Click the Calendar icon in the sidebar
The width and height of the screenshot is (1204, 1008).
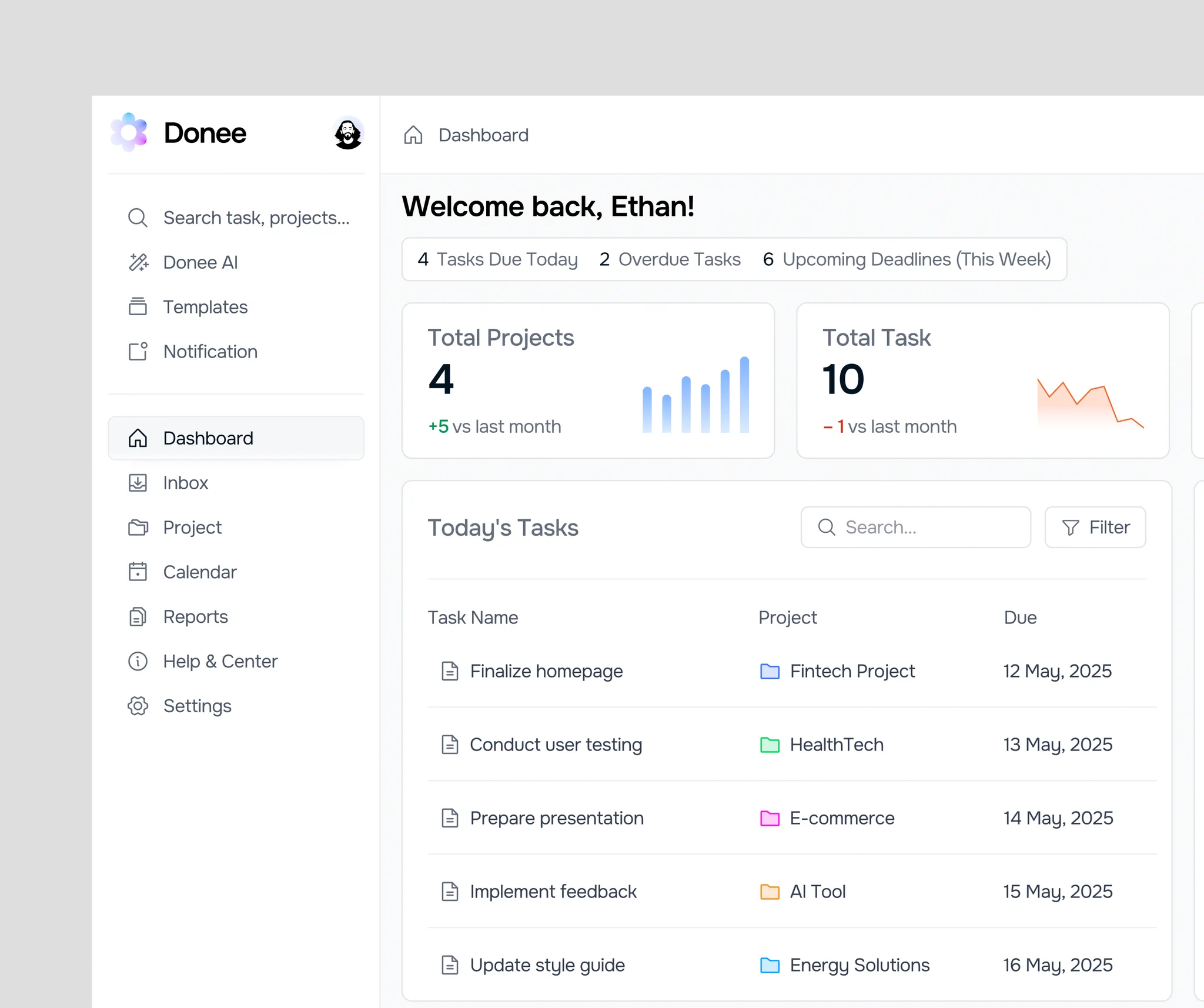click(x=138, y=572)
